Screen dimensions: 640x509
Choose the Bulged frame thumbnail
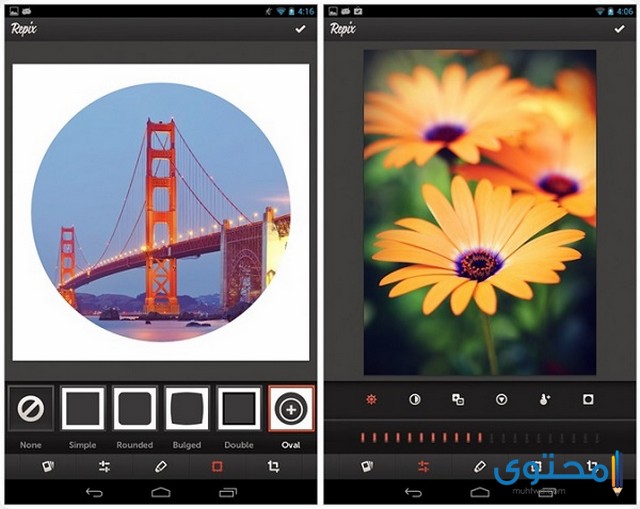pos(187,408)
